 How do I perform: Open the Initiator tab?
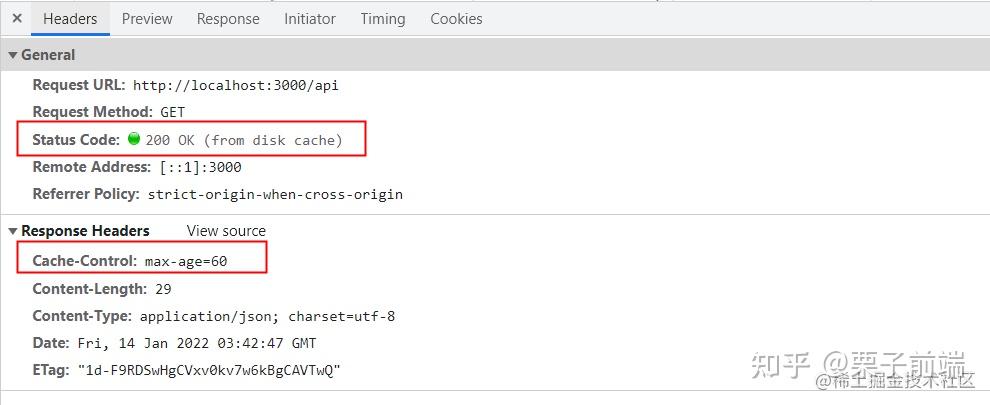coord(310,19)
